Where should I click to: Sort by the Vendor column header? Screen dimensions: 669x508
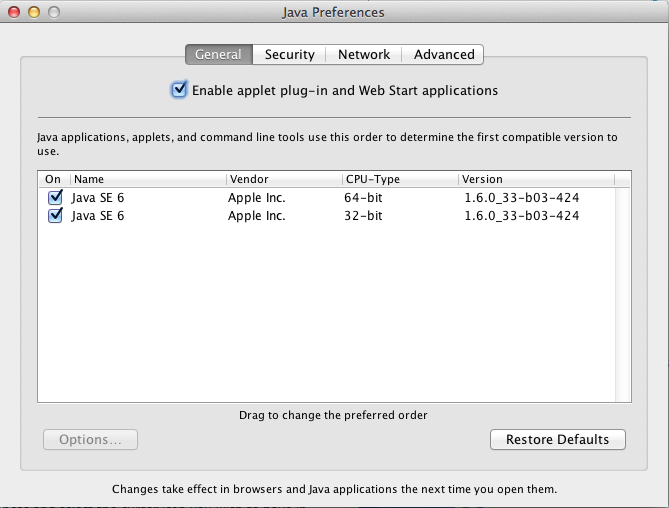284,179
